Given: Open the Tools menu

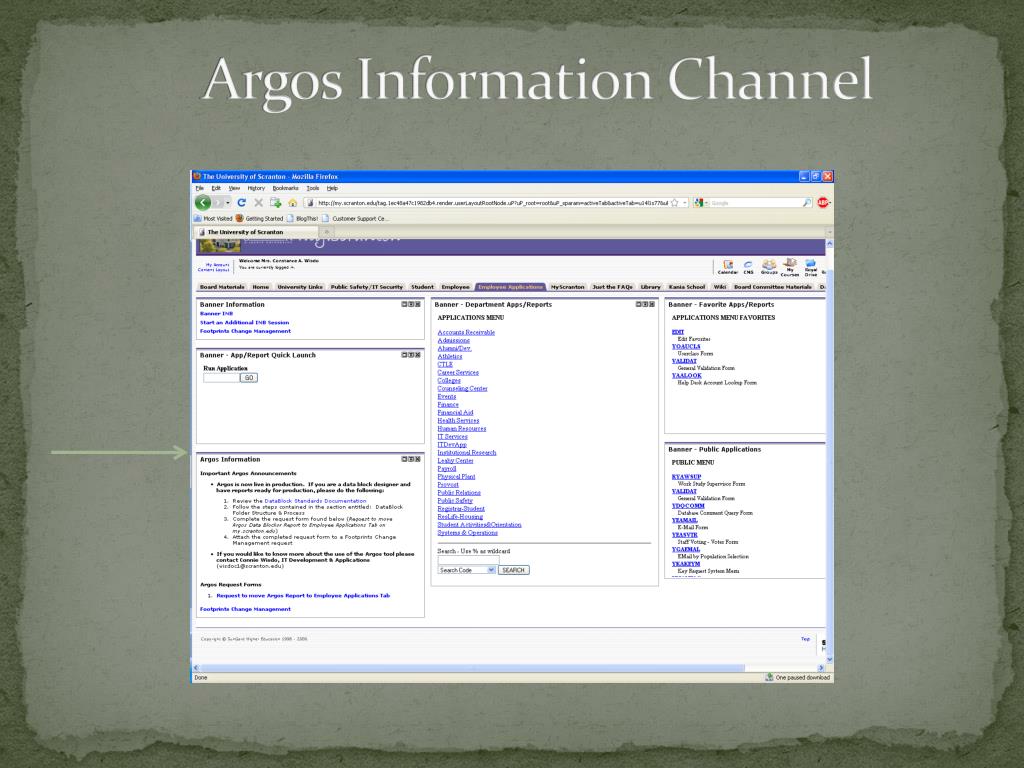Looking at the screenshot, I should pos(313,188).
